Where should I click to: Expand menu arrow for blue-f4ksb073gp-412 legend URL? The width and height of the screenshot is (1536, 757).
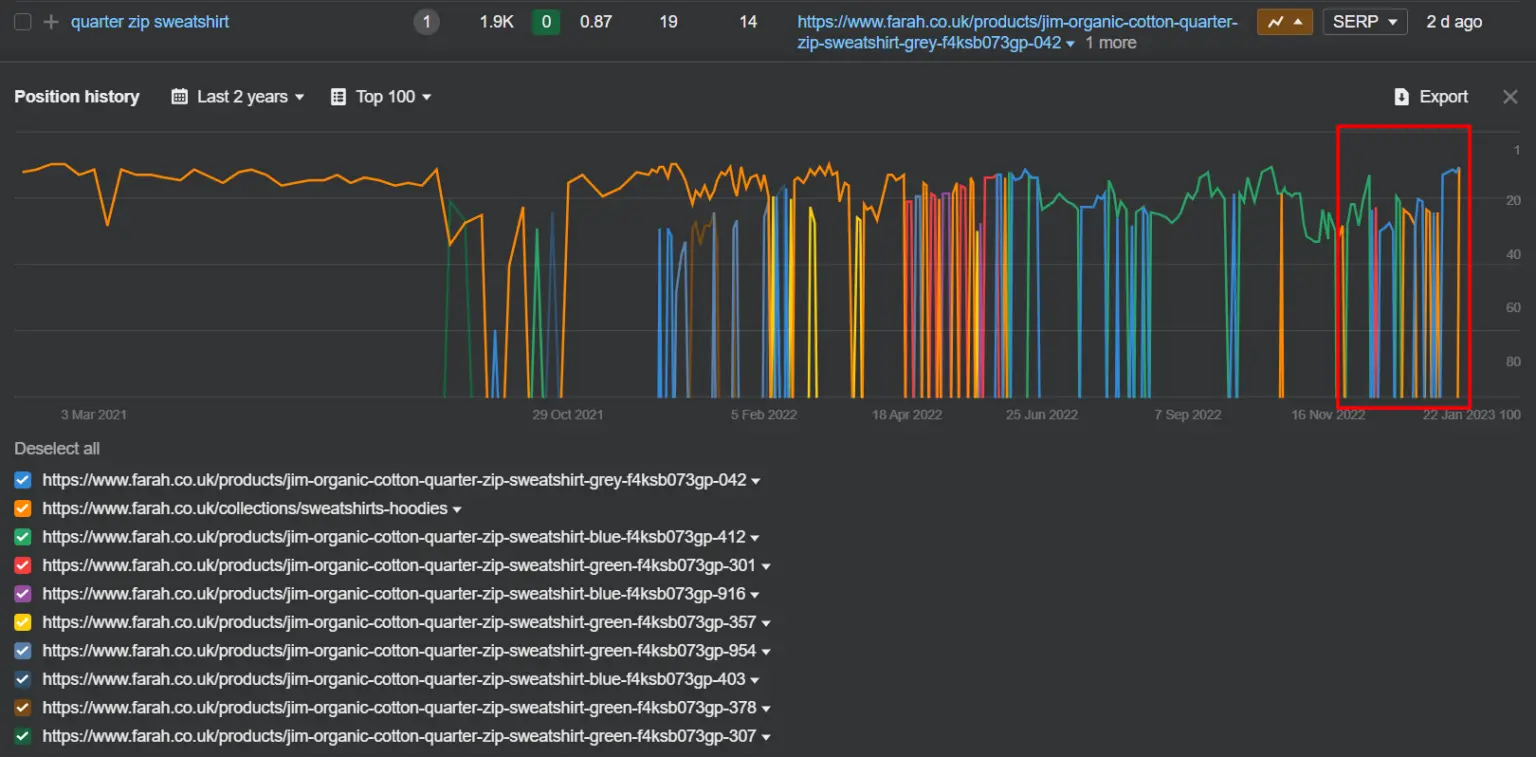pyautogui.click(x=755, y=538)
